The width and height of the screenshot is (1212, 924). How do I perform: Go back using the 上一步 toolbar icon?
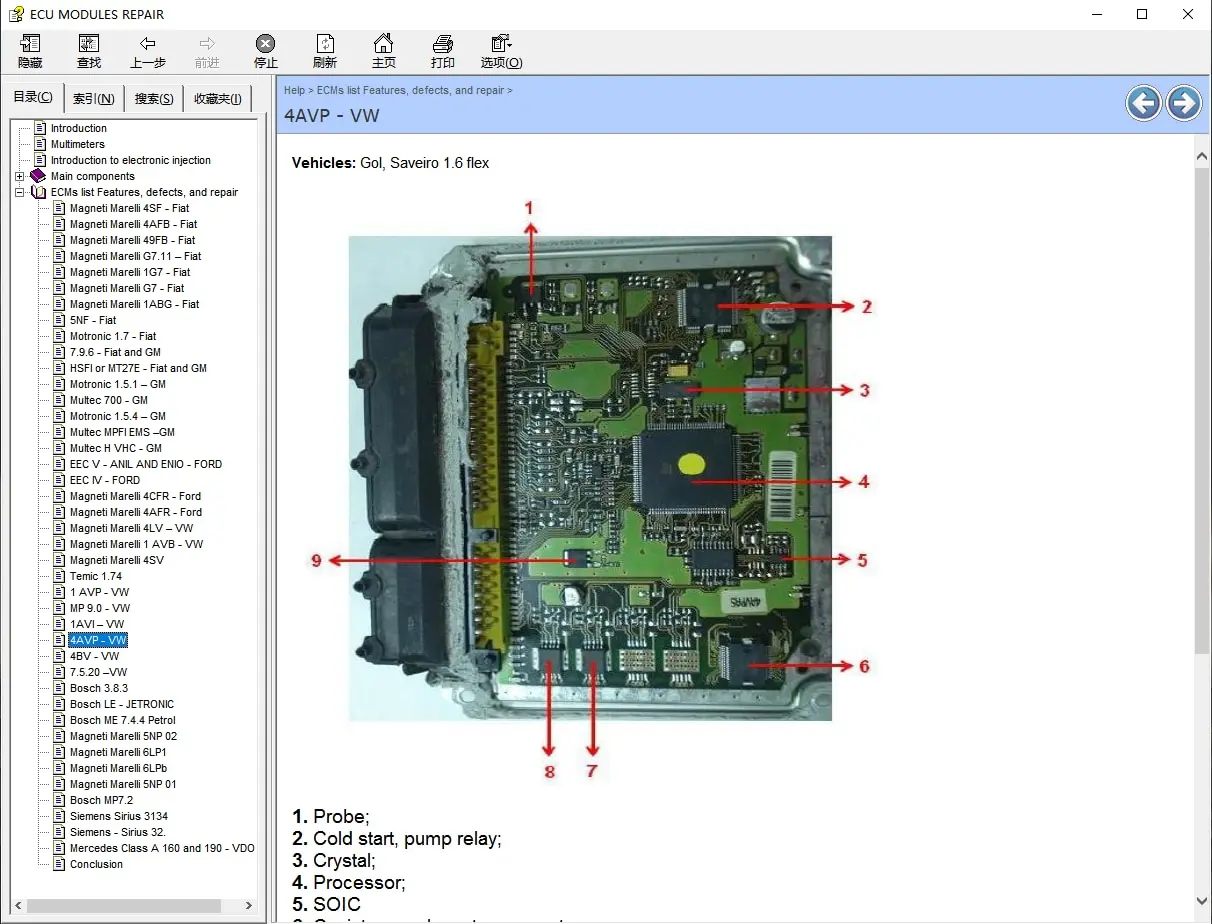pyautogui.click(x=148, y=50)
